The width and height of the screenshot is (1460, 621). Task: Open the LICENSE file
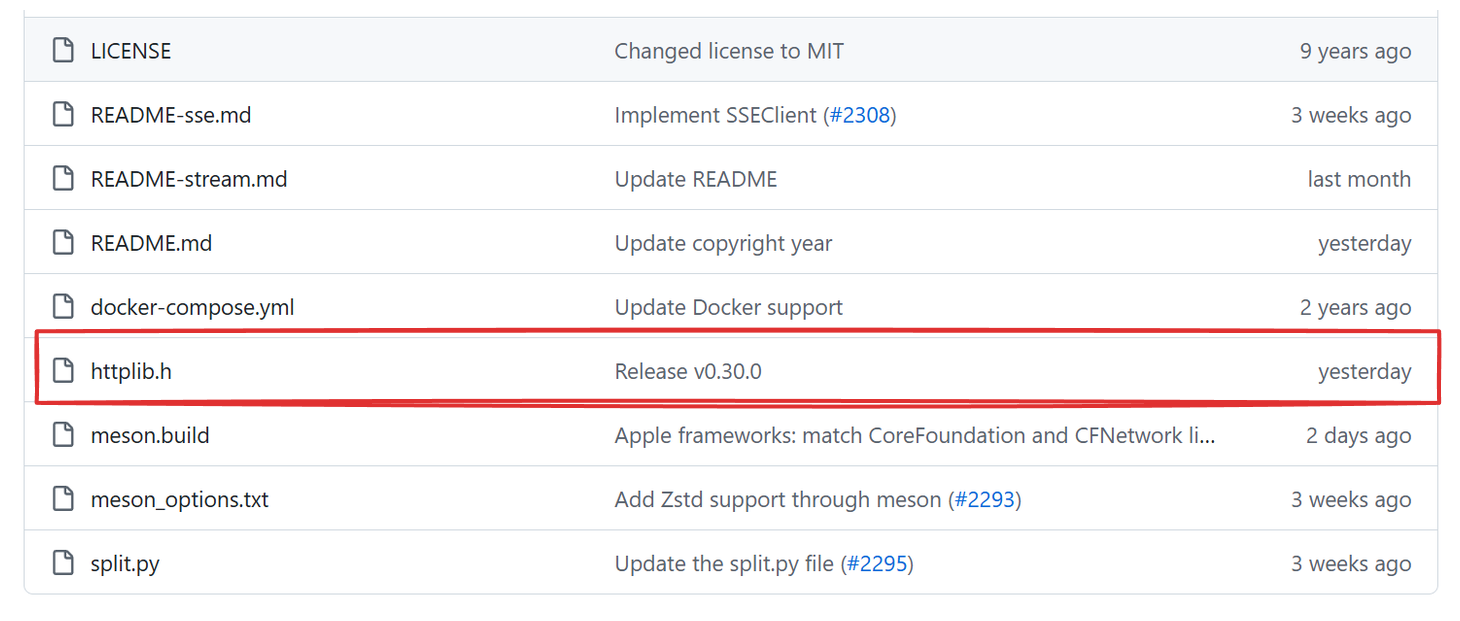[x=131, y=51]
